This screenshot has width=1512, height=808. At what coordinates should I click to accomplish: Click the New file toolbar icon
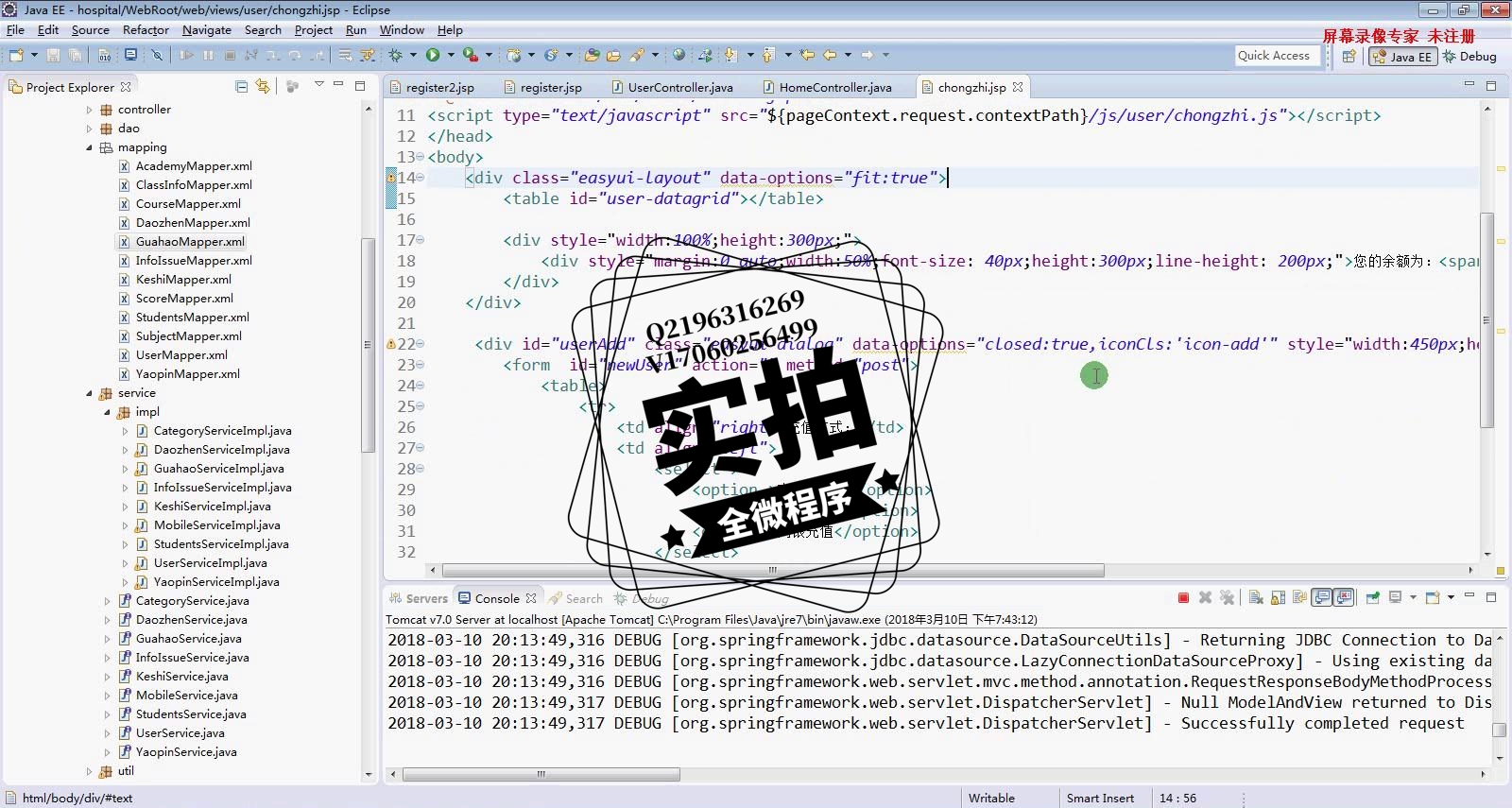(x=16, y=55)
